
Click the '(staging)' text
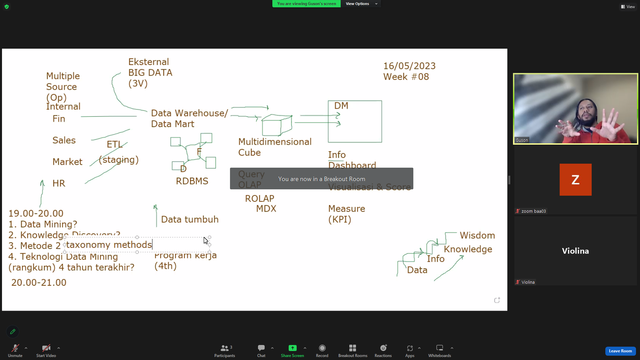[118, 160]
